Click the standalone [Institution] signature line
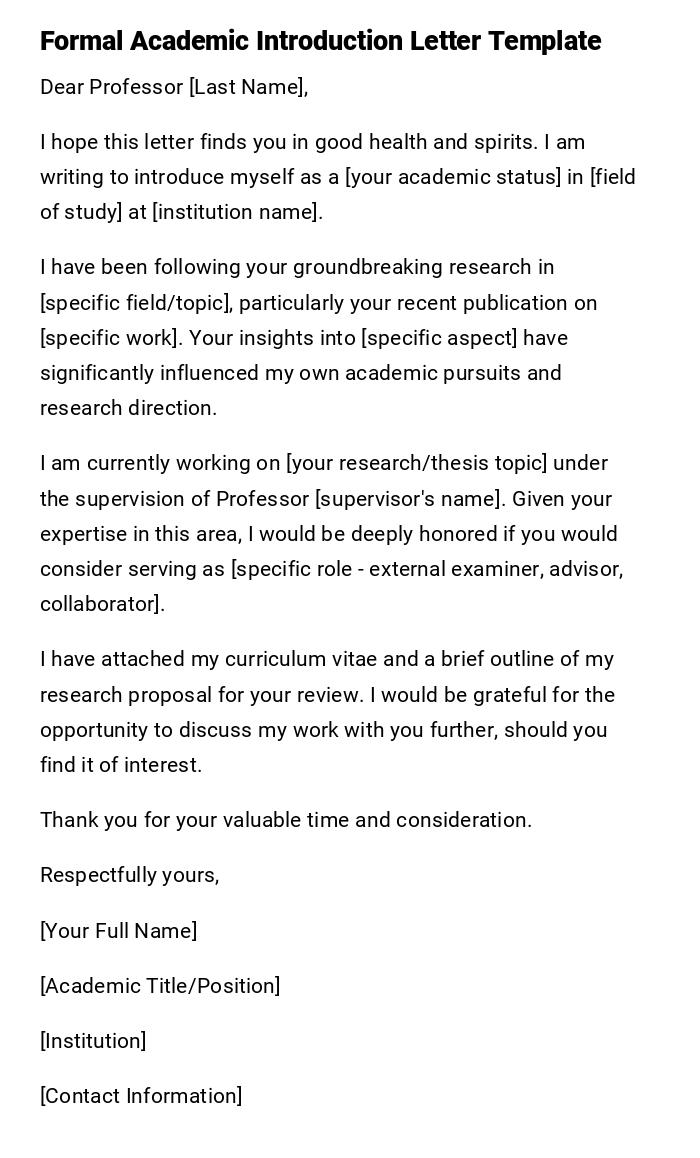This screenshot has width=700, height=1158. pos(93,1041)
